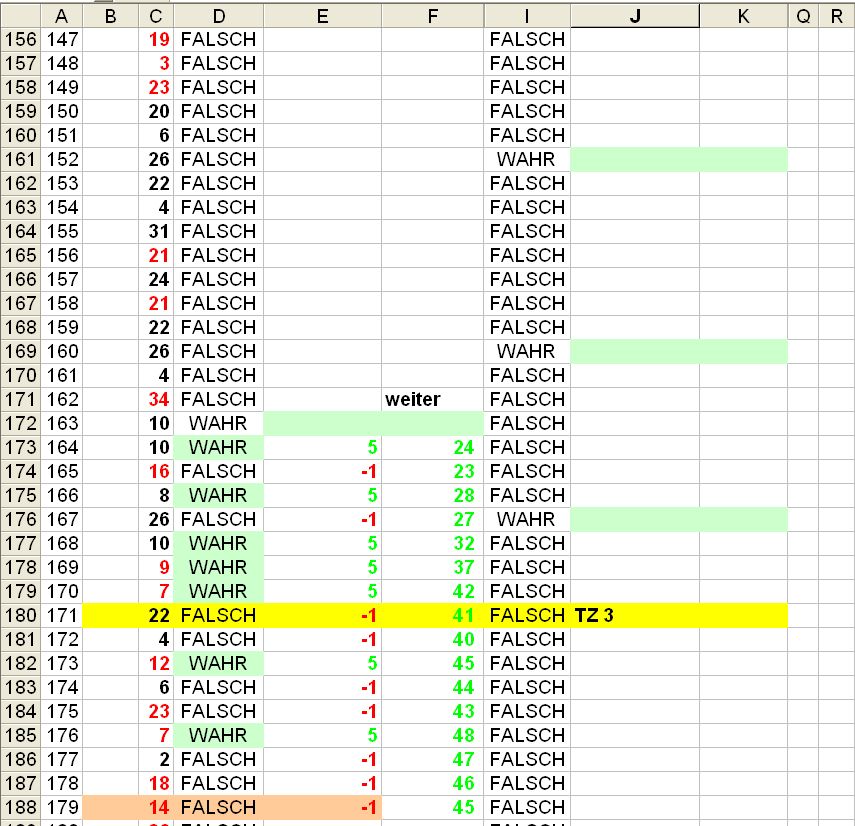855x826 pixels.
Task: Click FALSCH in column D of row 160
Action: pos(219,135)
